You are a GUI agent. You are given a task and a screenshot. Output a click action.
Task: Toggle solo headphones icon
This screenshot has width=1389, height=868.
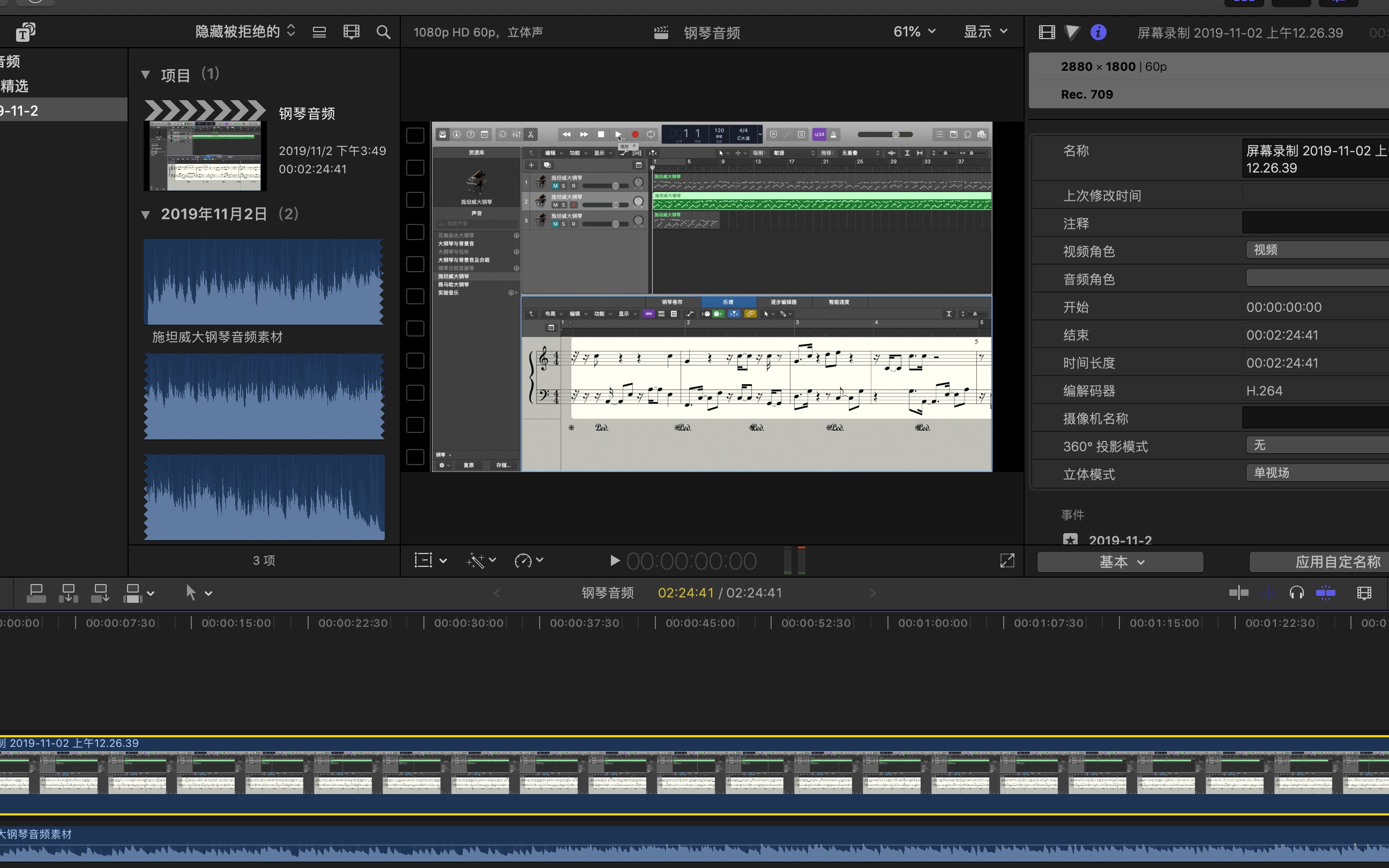click(1297, 593)
